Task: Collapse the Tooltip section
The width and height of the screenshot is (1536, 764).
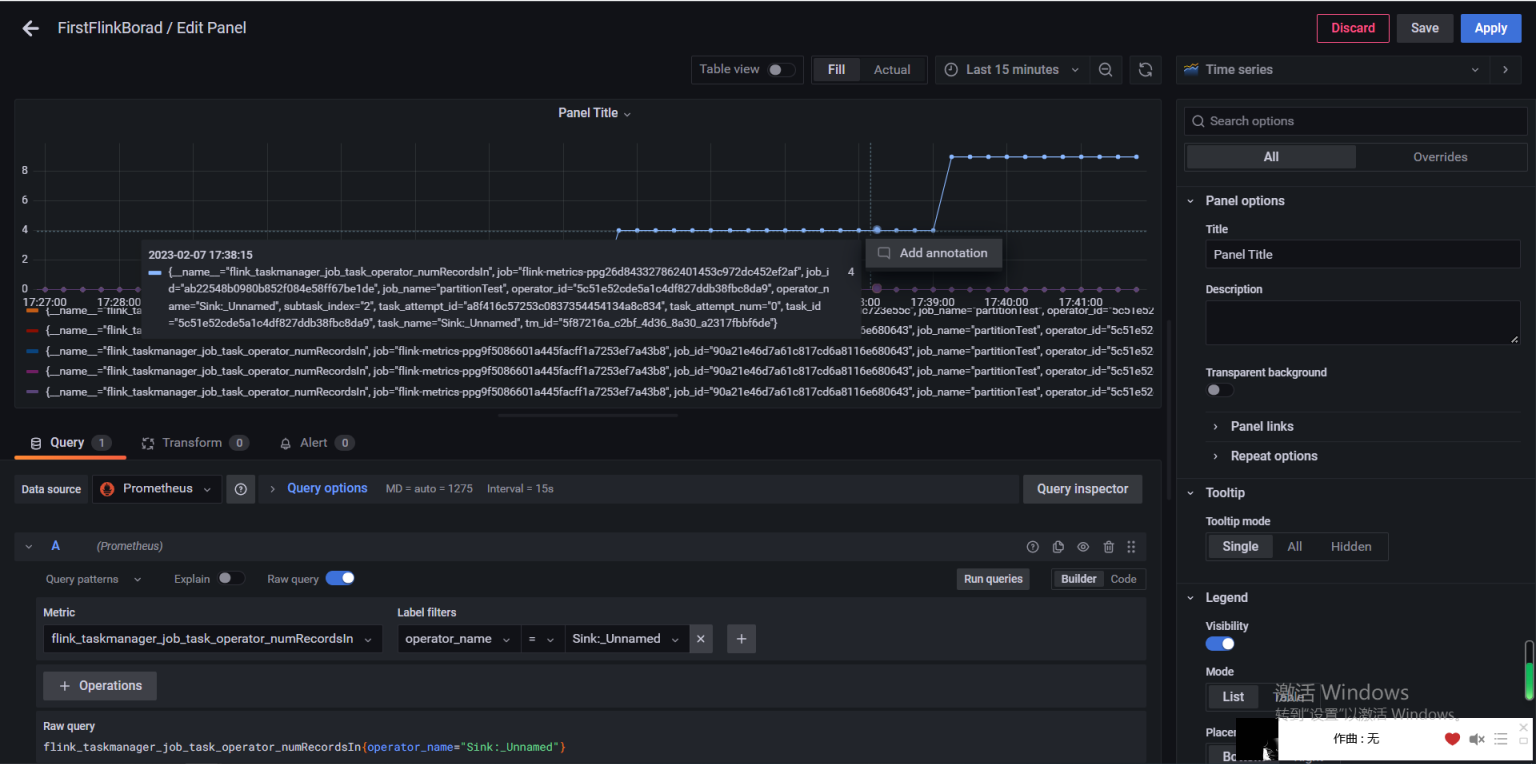Action: click(x=1225, y=493)
